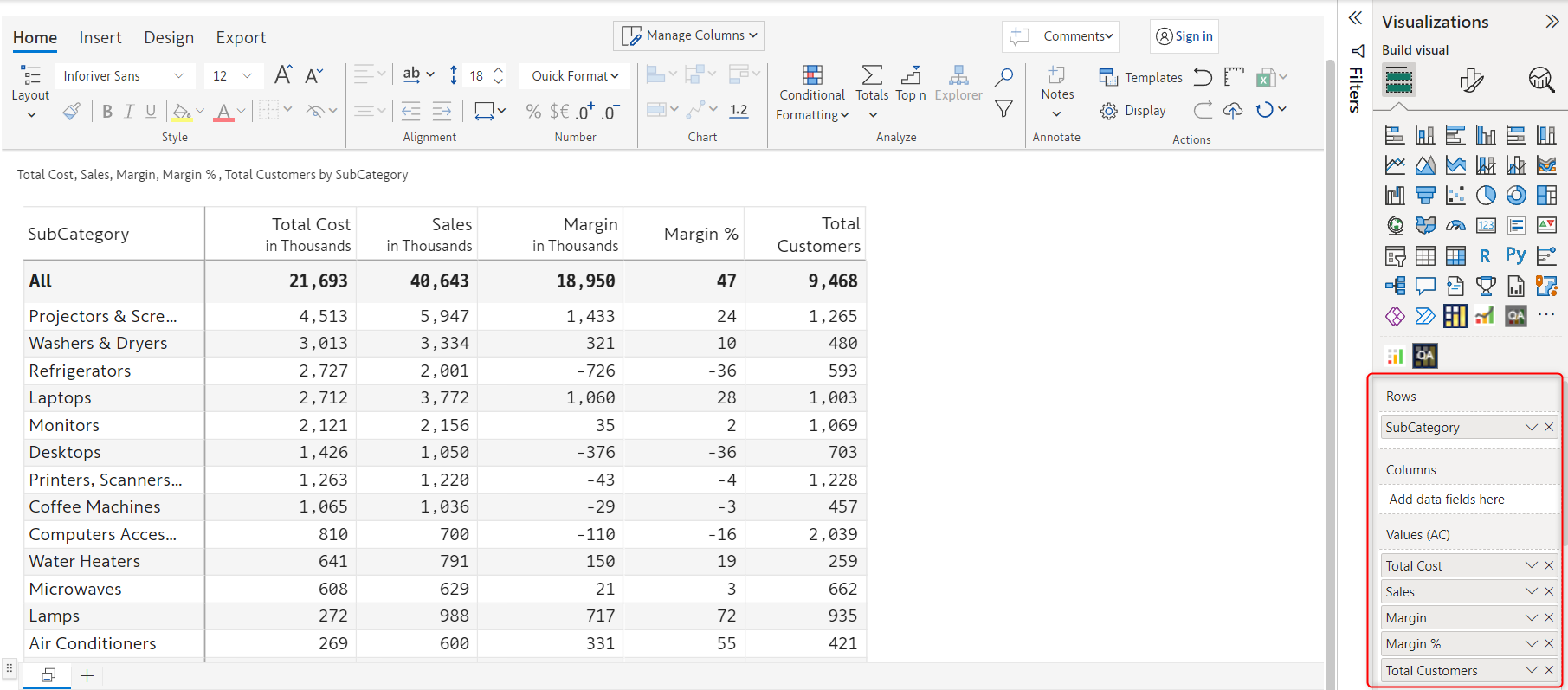This screenshot has height=690, width=1568.
Task: Open Conditional Formatting options
Action: pyautogui.click(x=811, y=94)
